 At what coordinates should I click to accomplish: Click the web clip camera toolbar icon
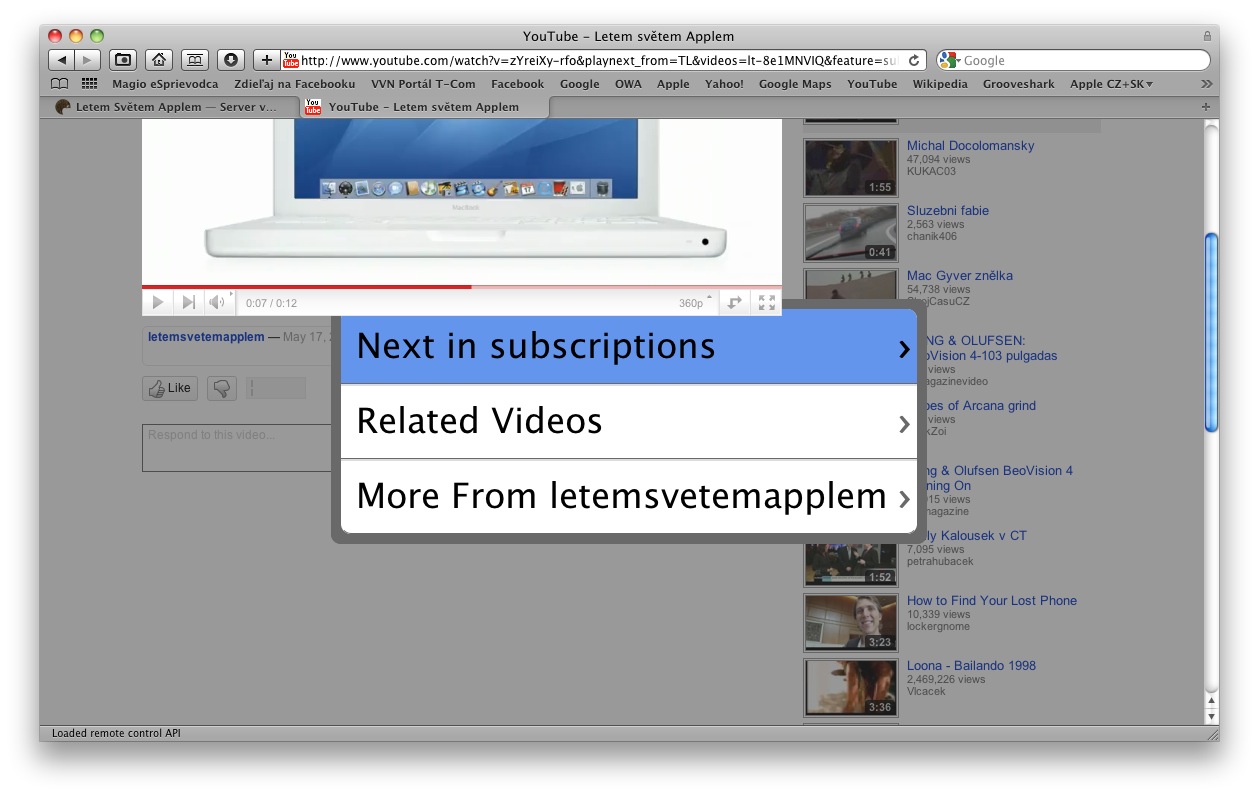pyautogui.click(x=123, y=60)
